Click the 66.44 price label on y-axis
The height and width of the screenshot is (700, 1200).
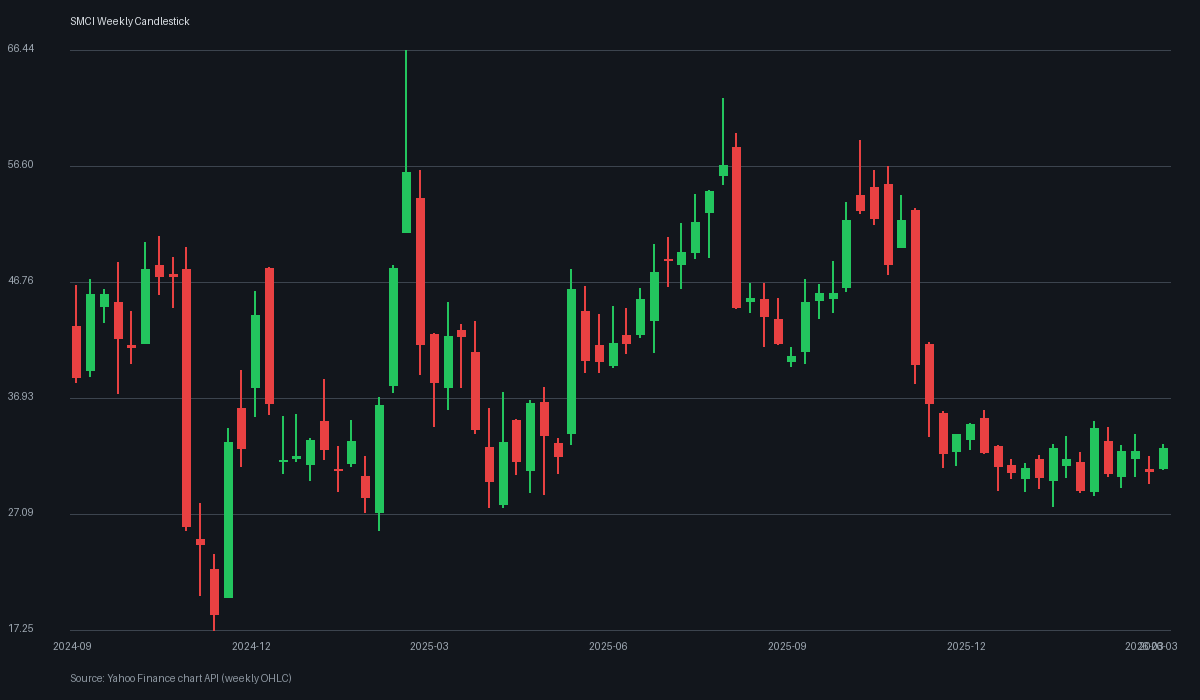21,49
